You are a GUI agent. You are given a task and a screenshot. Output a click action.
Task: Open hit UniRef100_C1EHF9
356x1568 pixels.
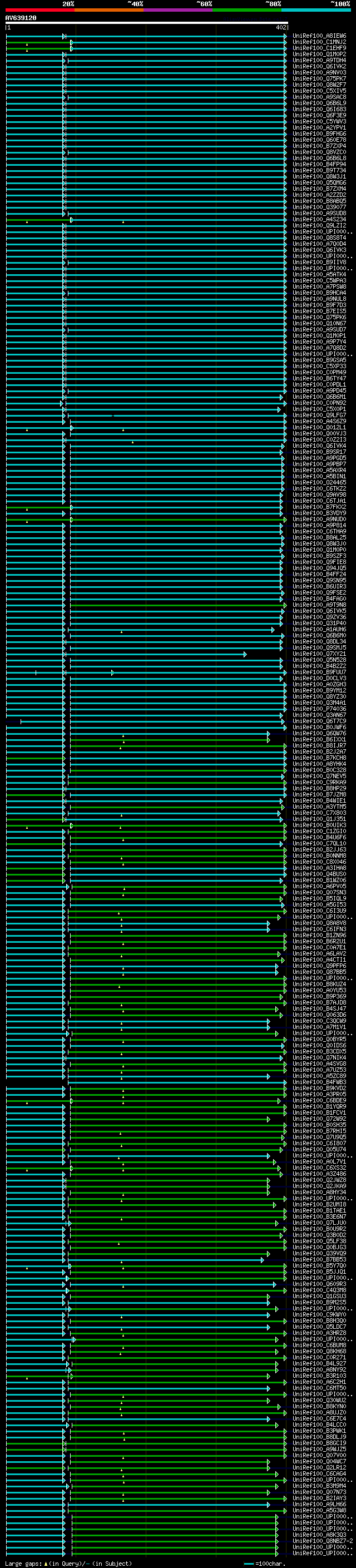coord(319,48)
